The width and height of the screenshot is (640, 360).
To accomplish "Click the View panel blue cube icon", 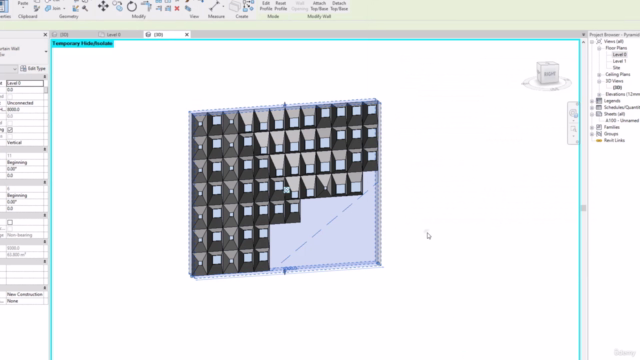I will click(x=188, y=9).
